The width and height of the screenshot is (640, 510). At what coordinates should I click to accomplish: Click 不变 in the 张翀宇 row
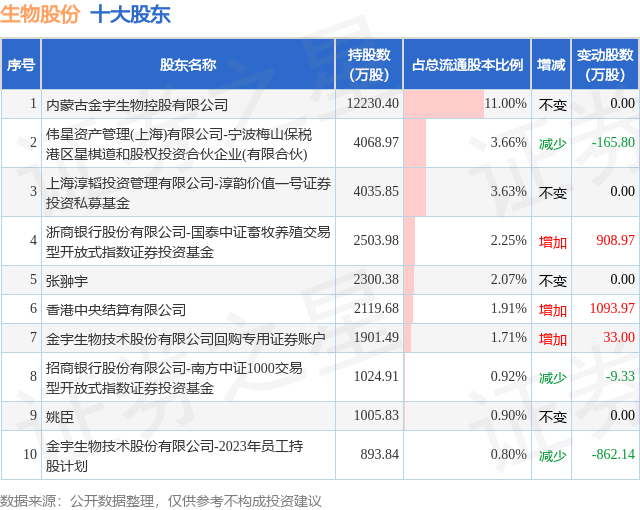coord(553,281)
